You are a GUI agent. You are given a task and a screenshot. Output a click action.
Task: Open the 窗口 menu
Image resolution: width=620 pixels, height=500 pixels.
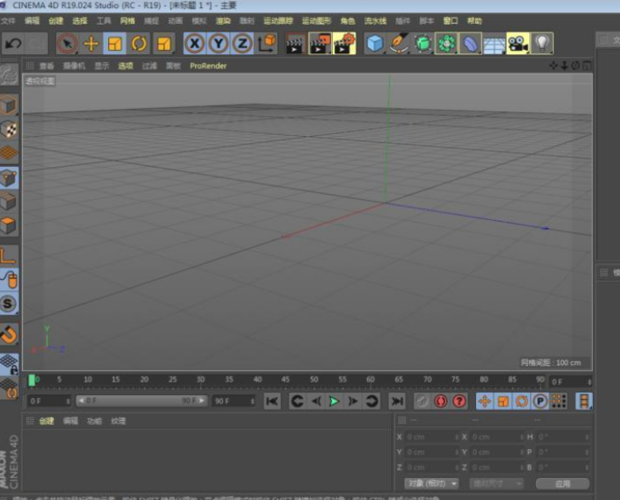450,21
